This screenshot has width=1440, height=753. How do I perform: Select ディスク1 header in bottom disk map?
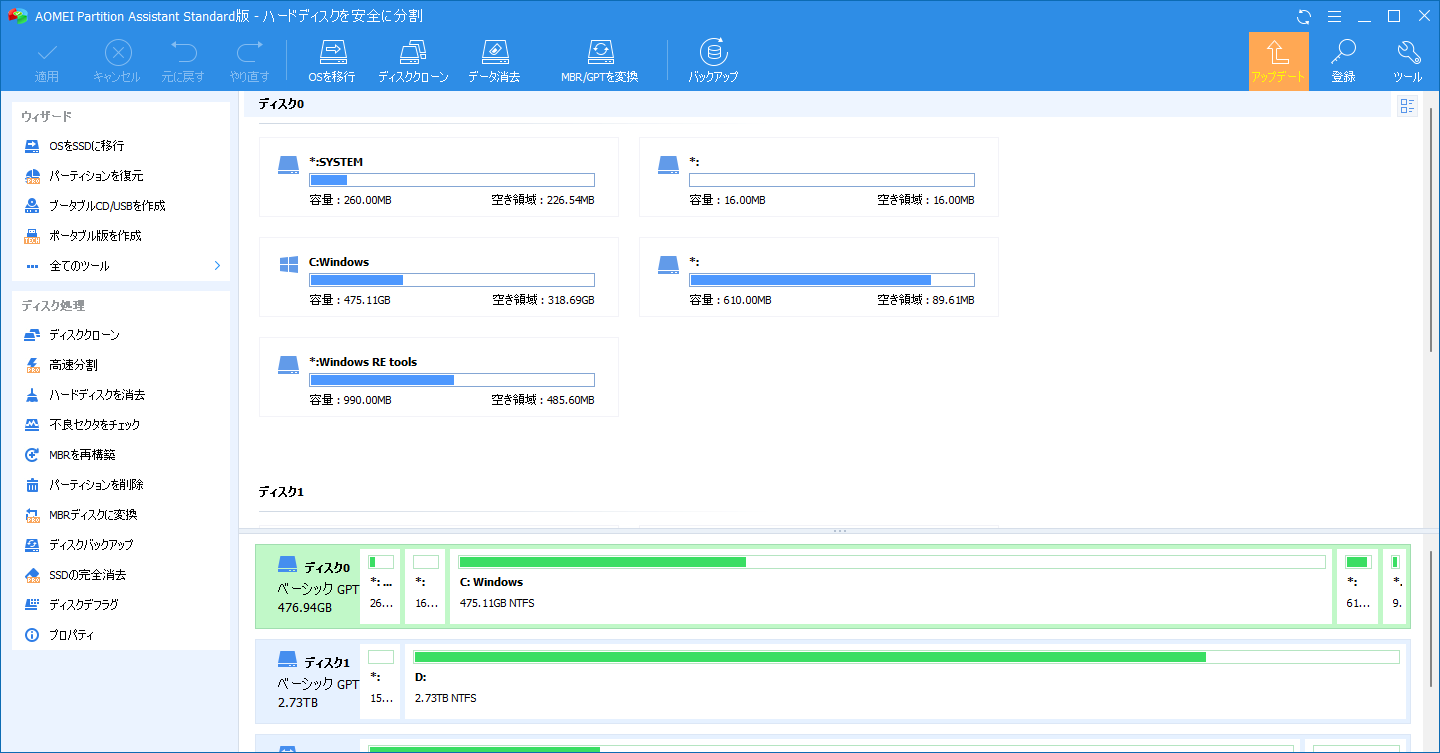point(308,682)
